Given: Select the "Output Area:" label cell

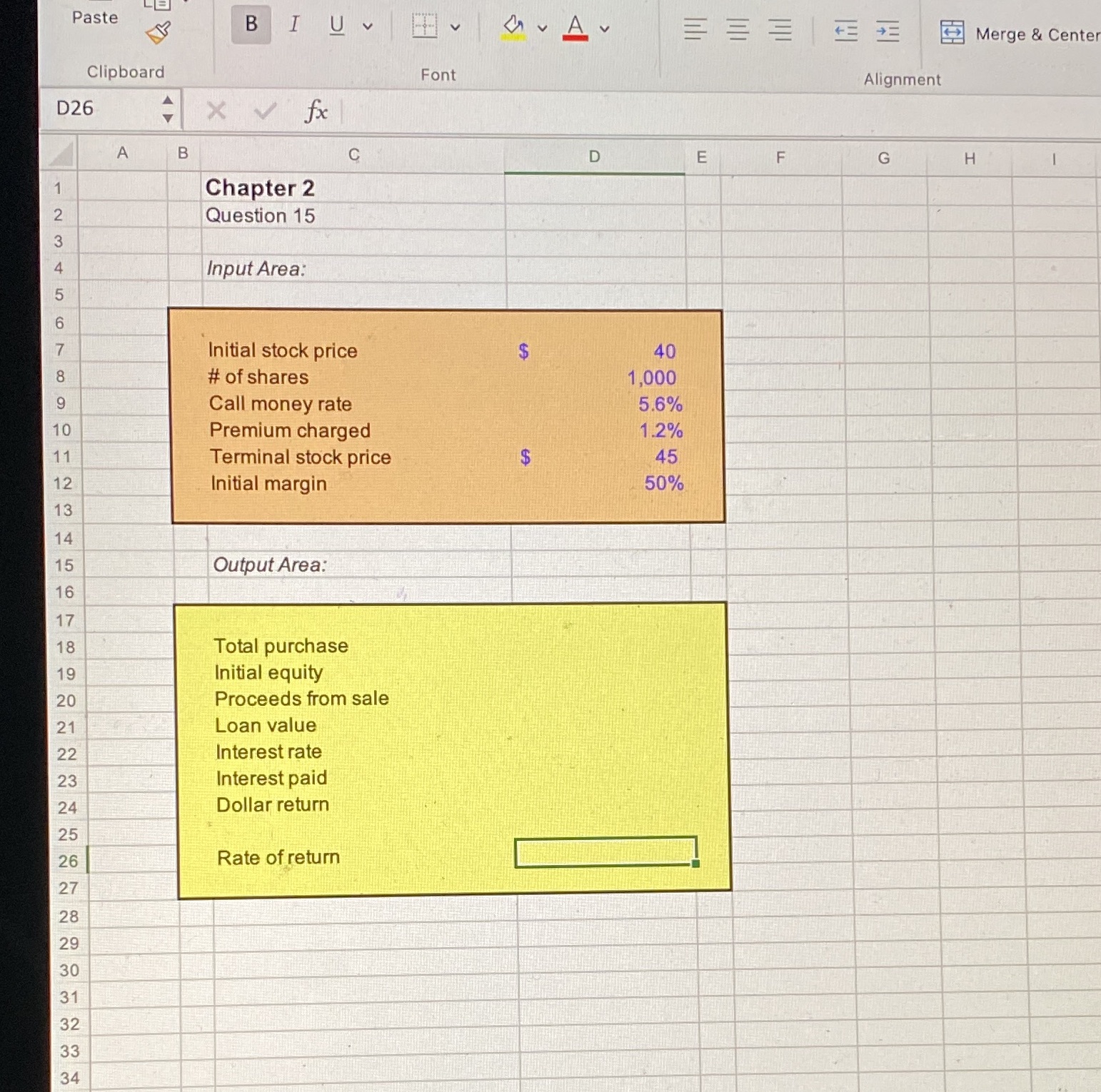Looking at the screenshot, I should [x=270, y=565].
